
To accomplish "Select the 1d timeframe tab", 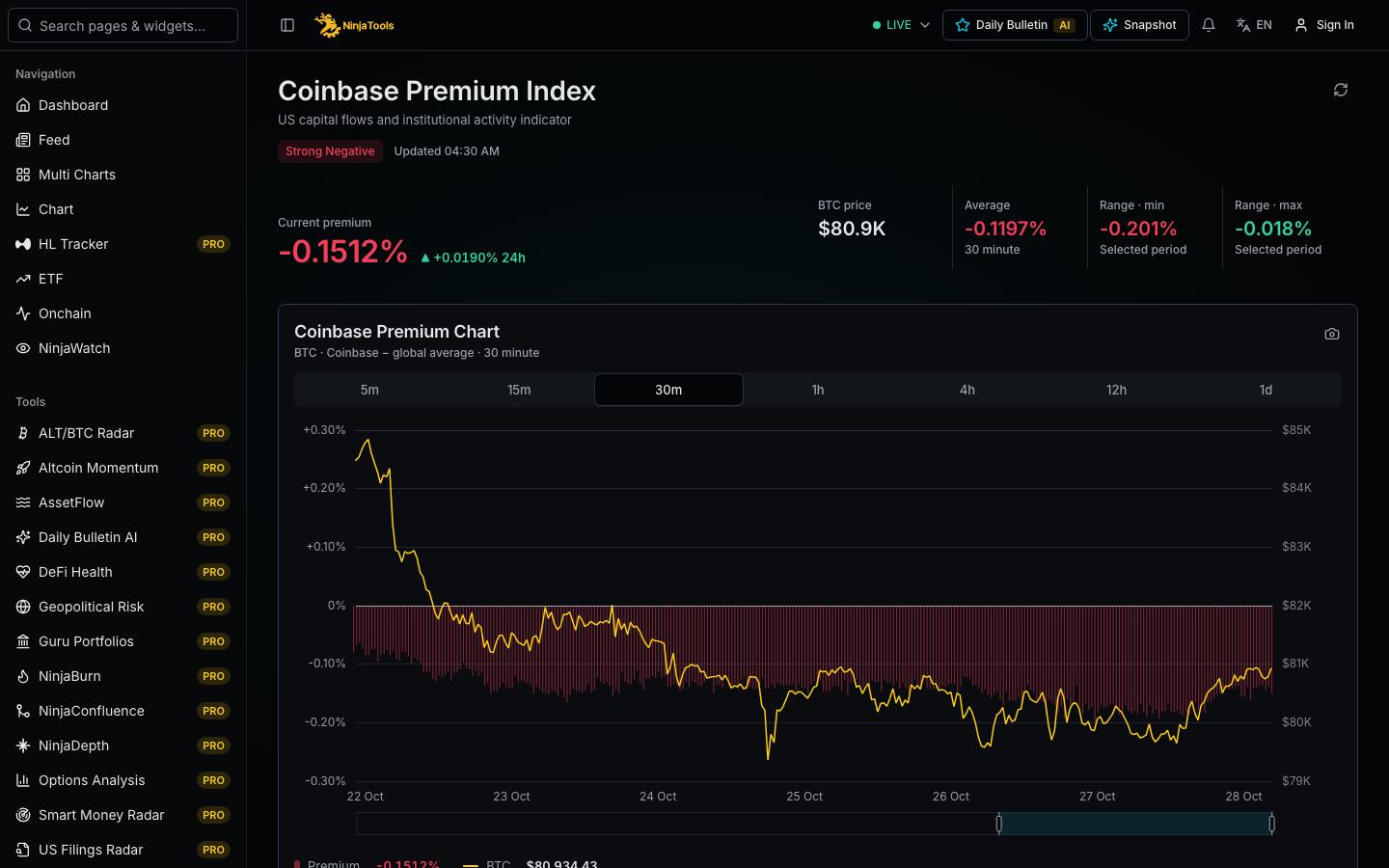I will tap(1266, 390).
